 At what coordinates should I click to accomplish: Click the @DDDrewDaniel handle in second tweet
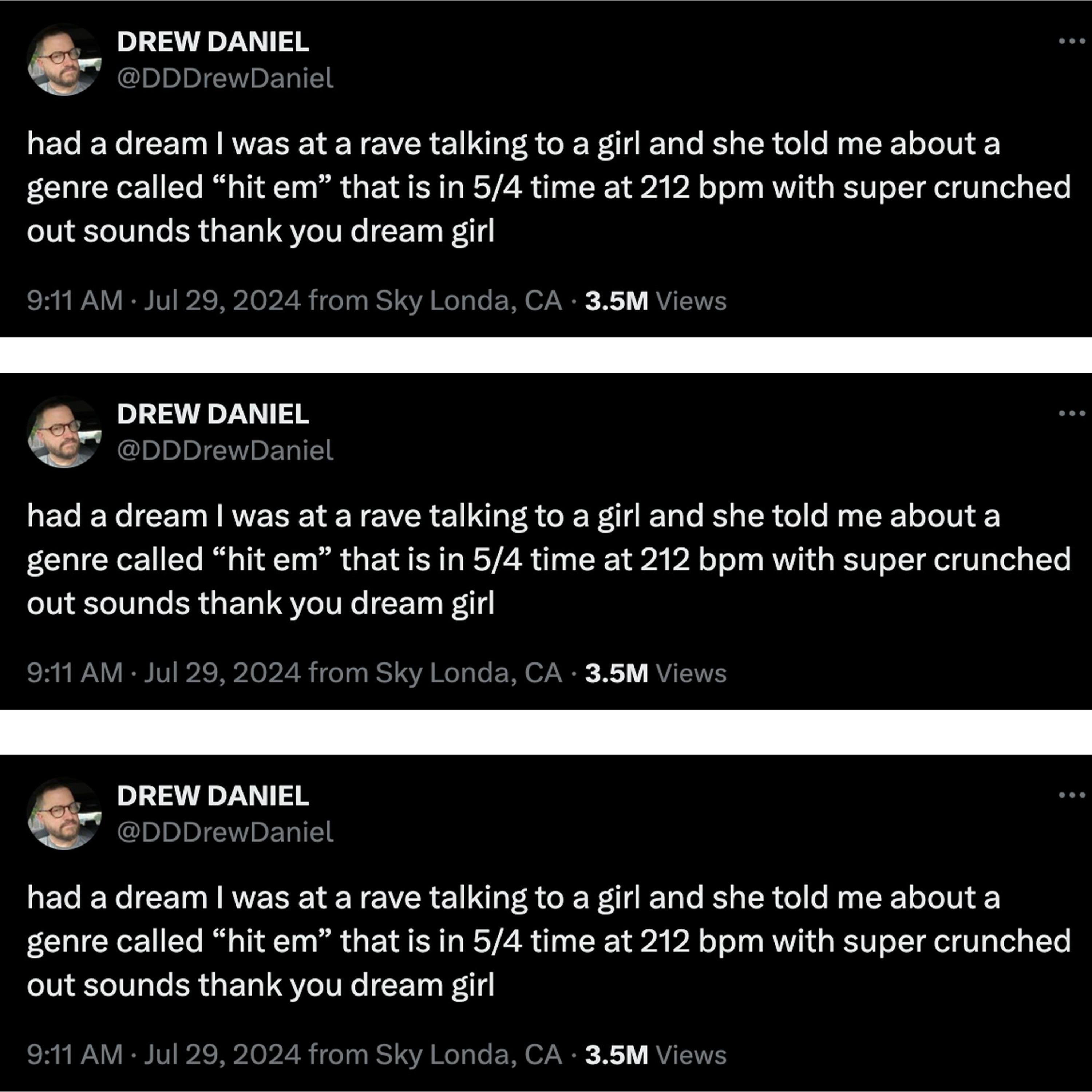click(x=225, y=451)
